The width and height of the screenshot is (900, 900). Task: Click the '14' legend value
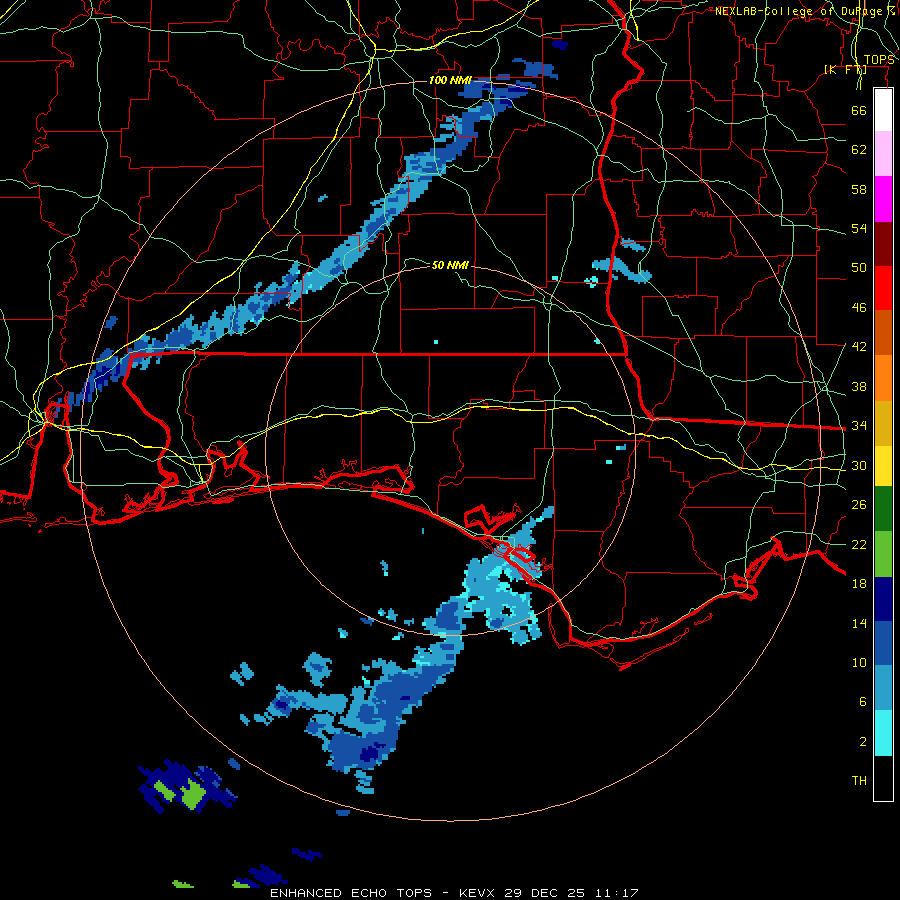(859, 623)
